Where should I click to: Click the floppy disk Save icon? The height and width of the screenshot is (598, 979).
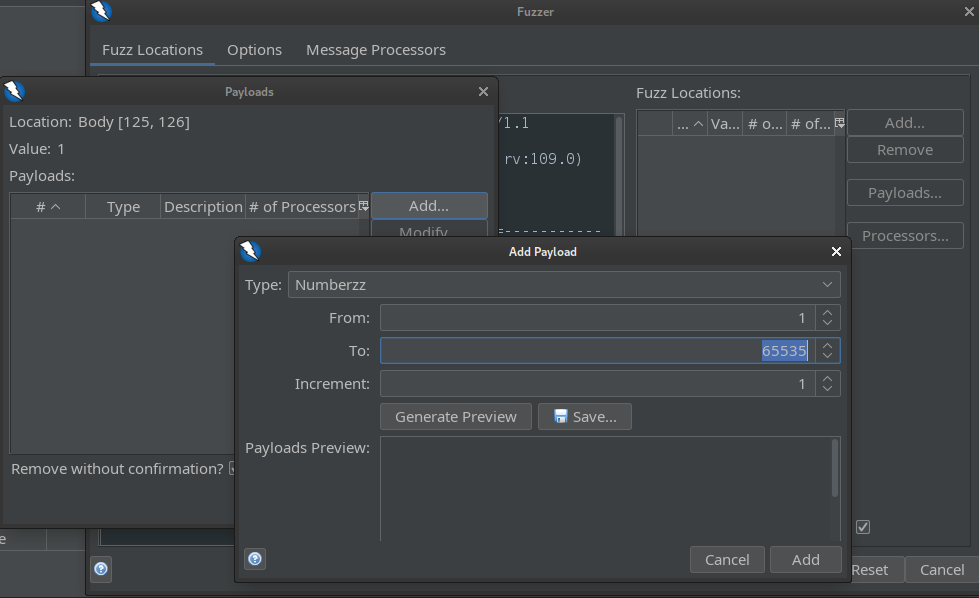(x=559, y=417)
